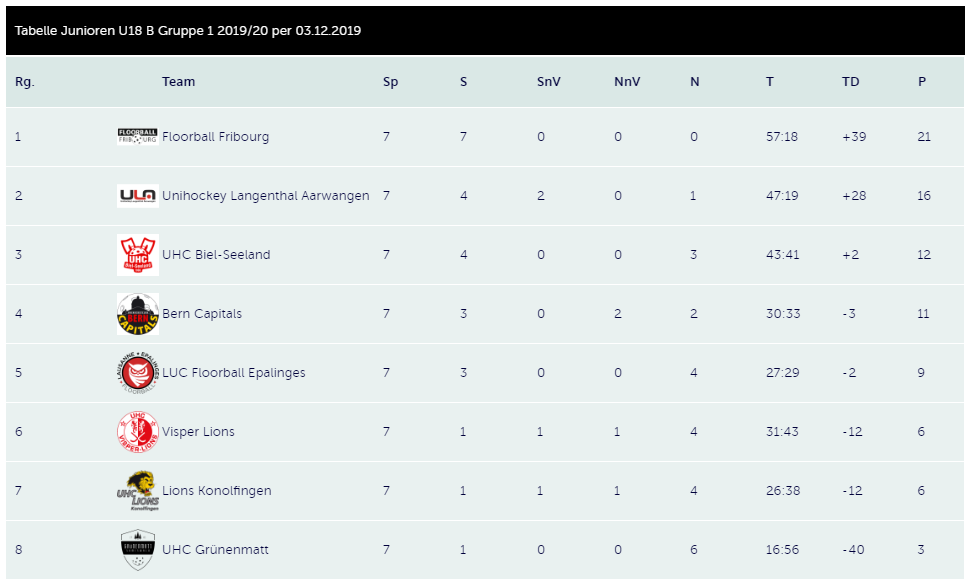Screen dimensions: 971x585
Task: Click the LUC Floorball Epalinges owl logo
Action: [x=137, y=373]
